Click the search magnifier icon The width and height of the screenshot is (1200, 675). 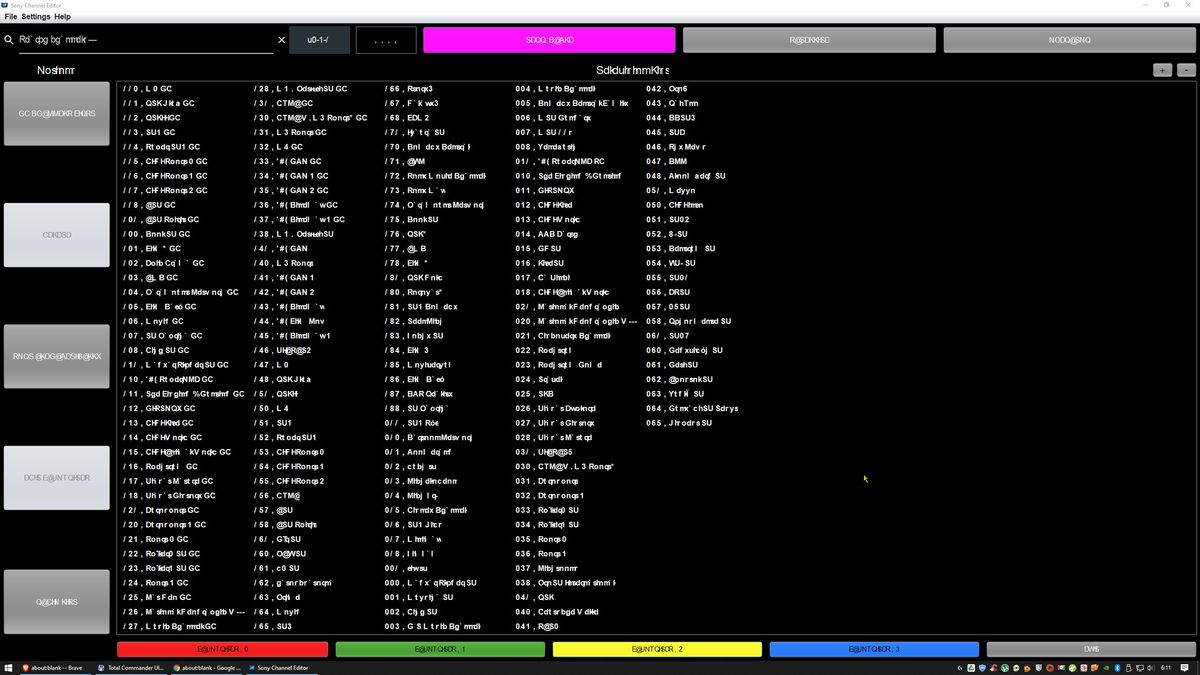pyautogui.click(x=9, y=40)
